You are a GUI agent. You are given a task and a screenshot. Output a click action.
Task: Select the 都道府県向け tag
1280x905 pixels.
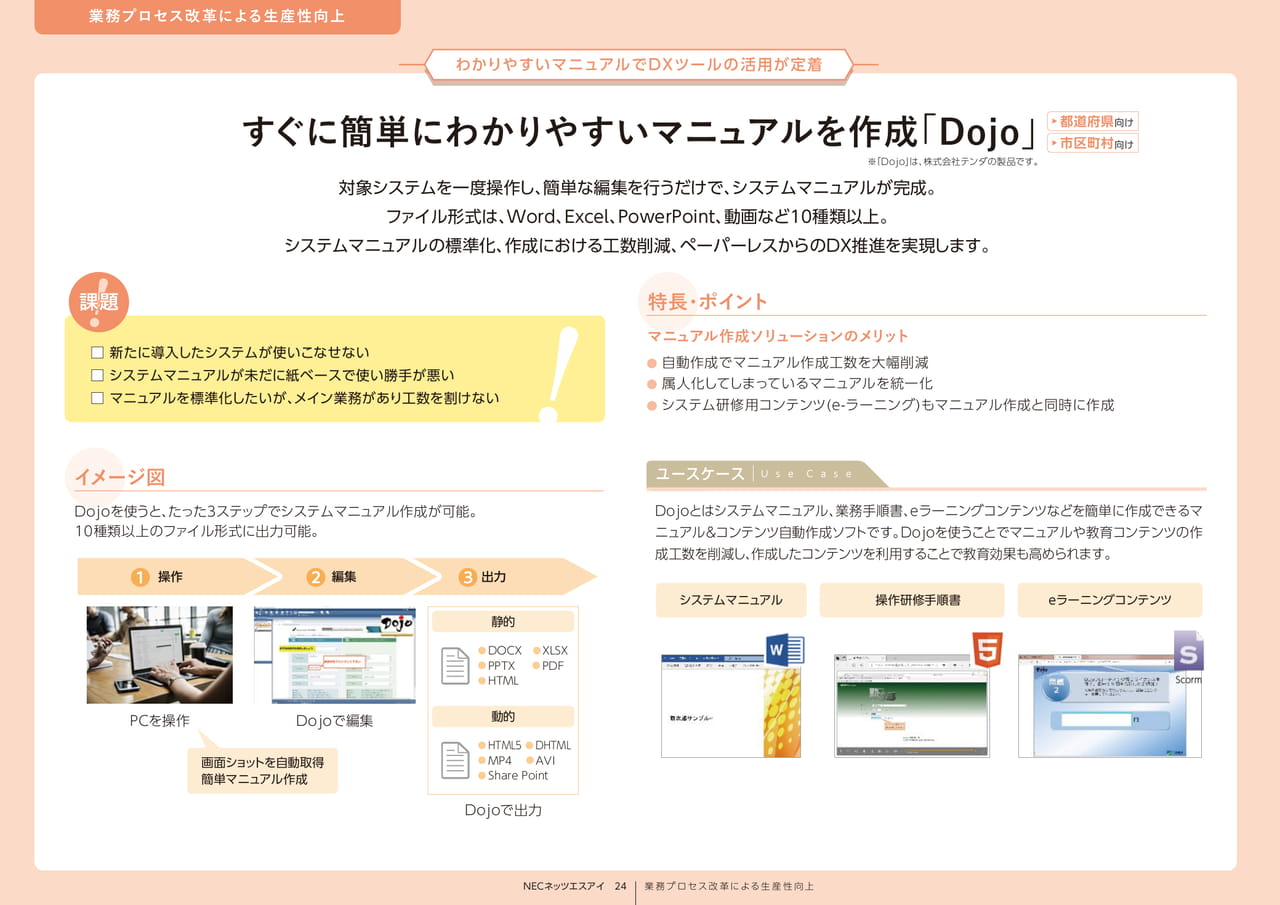(x=1093, y=122)
